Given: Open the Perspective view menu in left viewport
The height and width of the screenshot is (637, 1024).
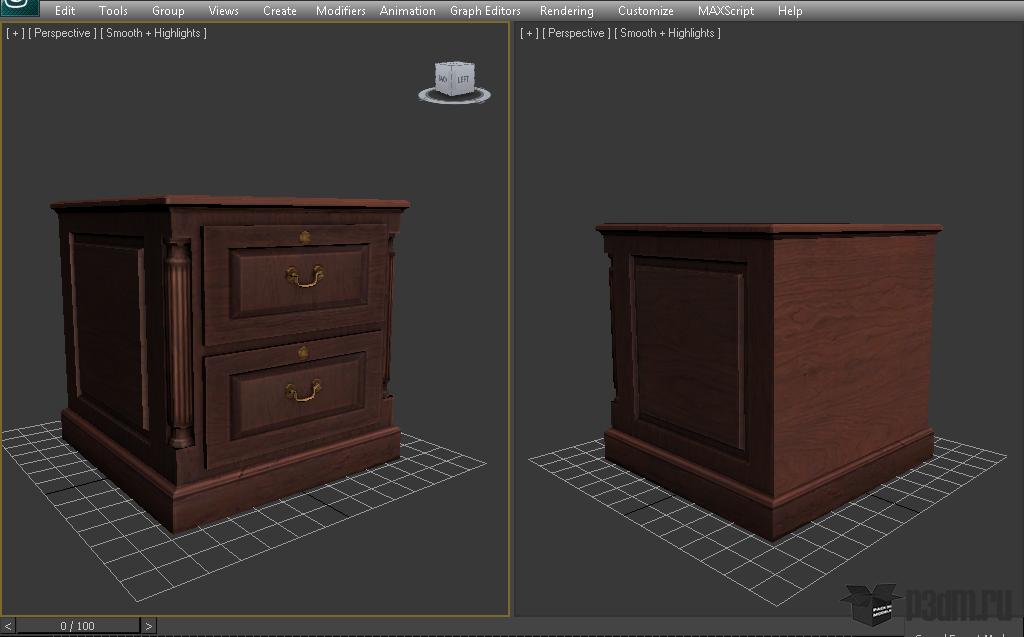Looking at the screenshot, I should tap(63, 33).
